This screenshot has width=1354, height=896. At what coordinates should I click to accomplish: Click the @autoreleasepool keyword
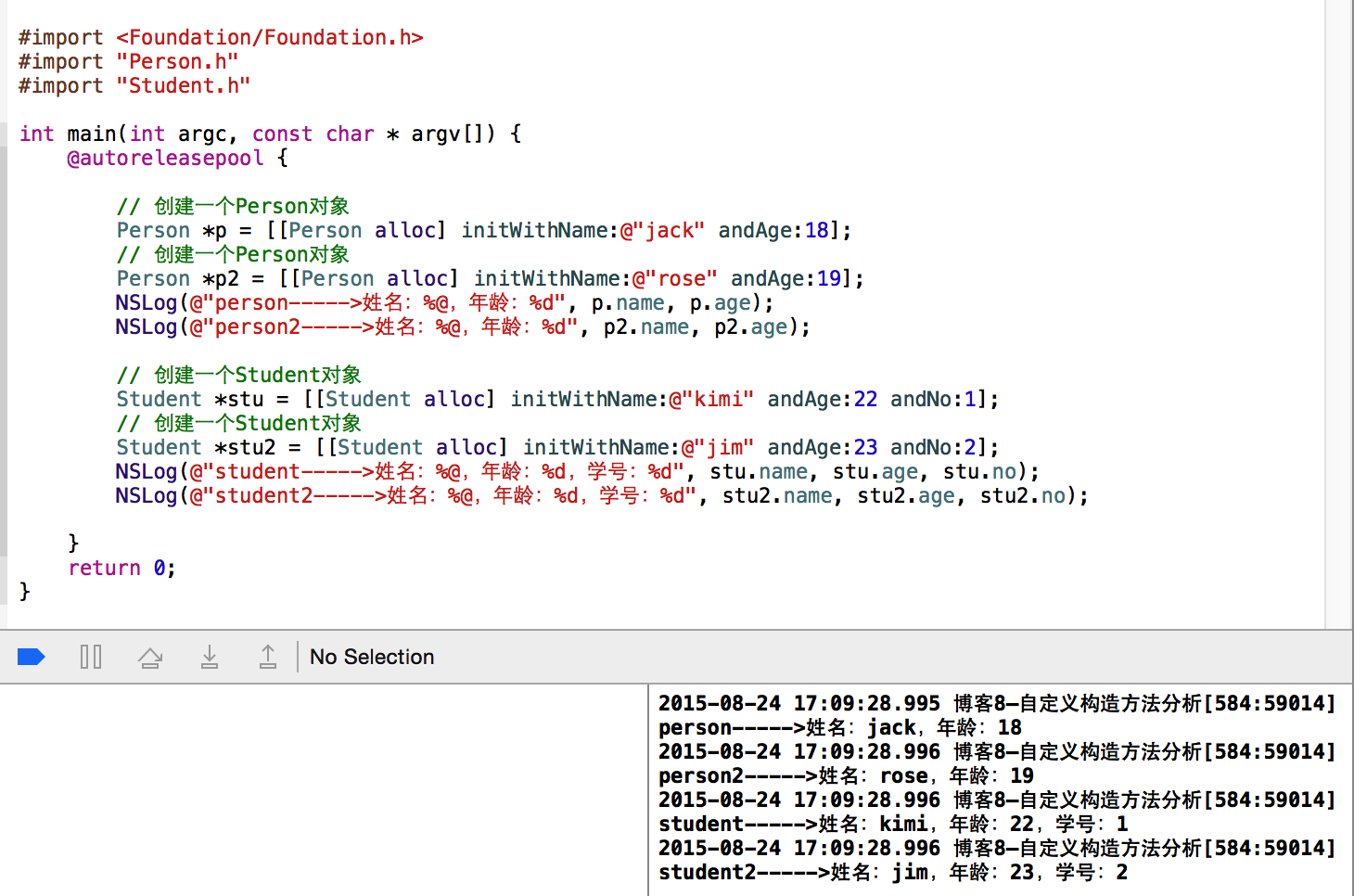(x=165, y=158)
